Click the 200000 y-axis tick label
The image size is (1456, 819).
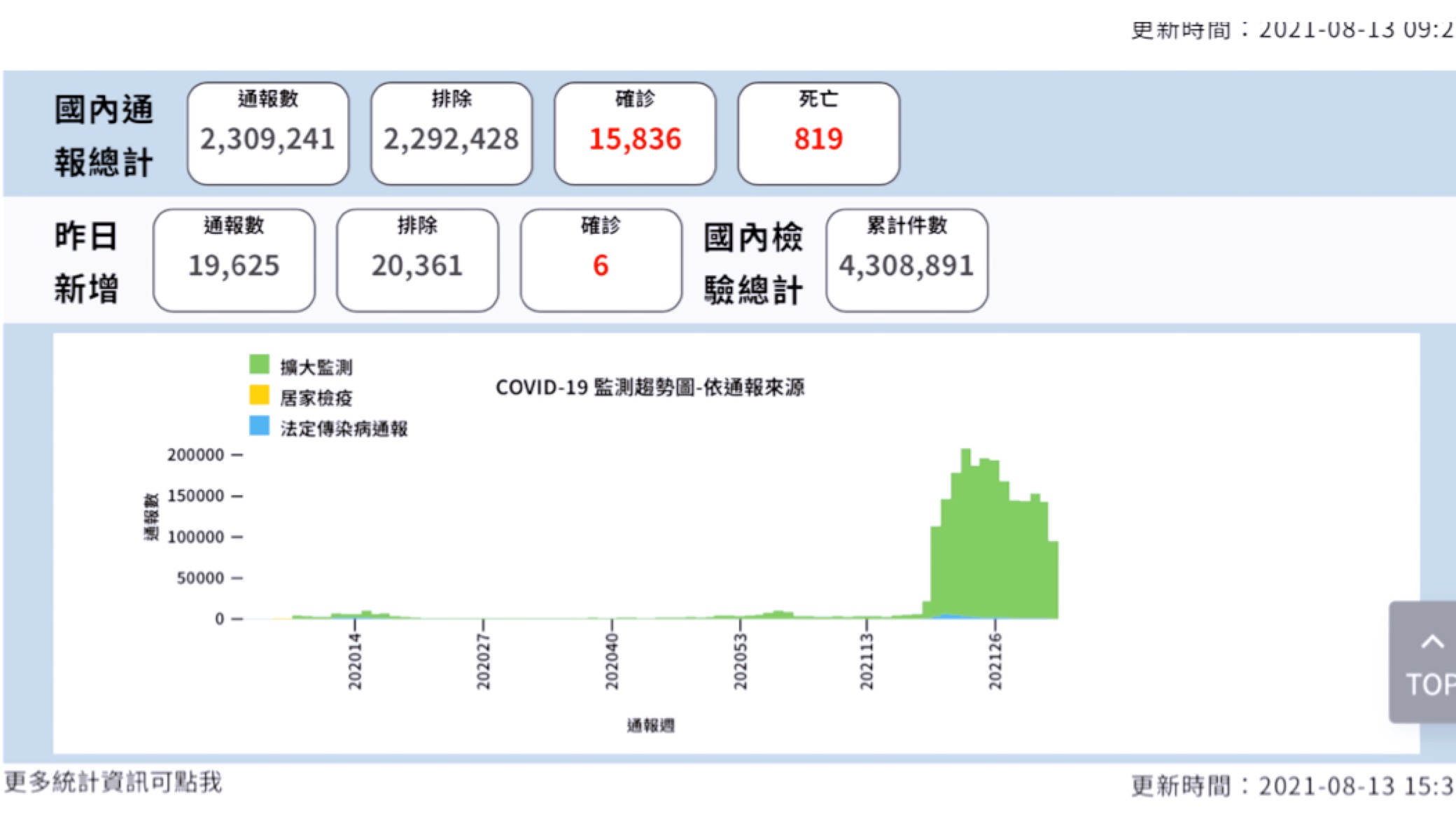coord(195,455)
